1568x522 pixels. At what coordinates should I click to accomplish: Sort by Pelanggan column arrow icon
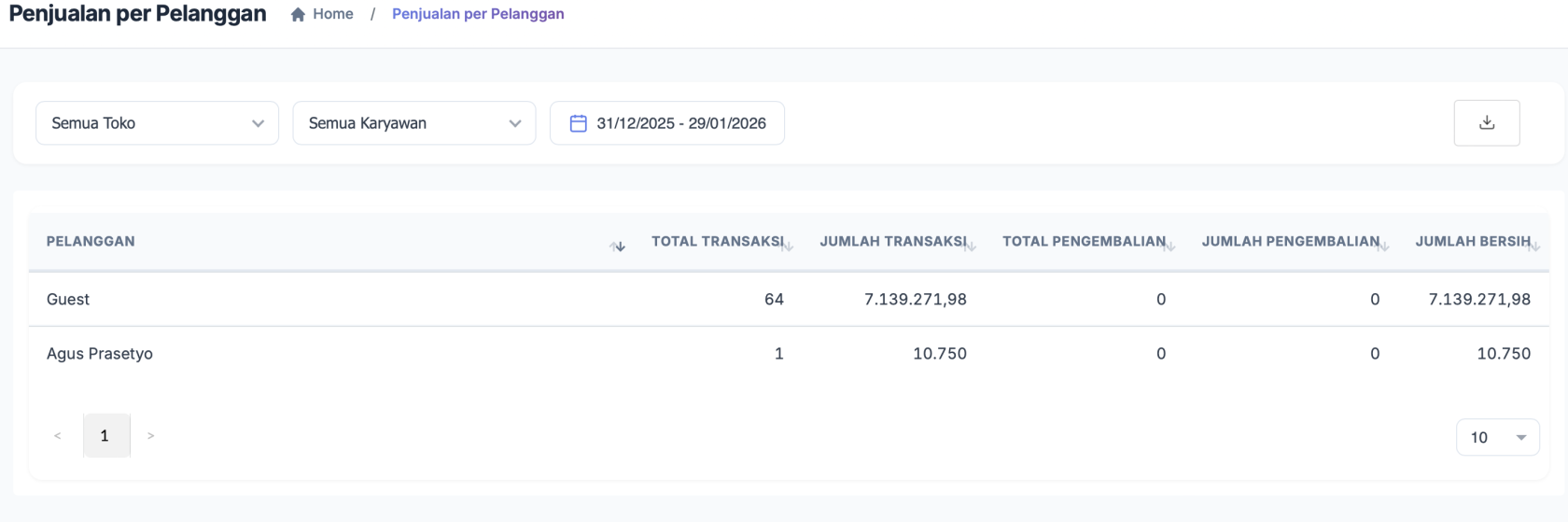pyautogui.click(x=617, y=247)
